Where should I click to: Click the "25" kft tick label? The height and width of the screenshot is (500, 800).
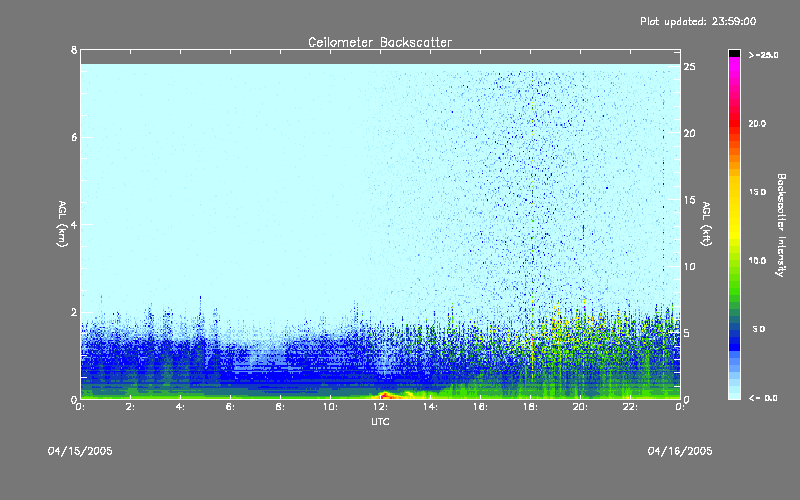point(689,66)
